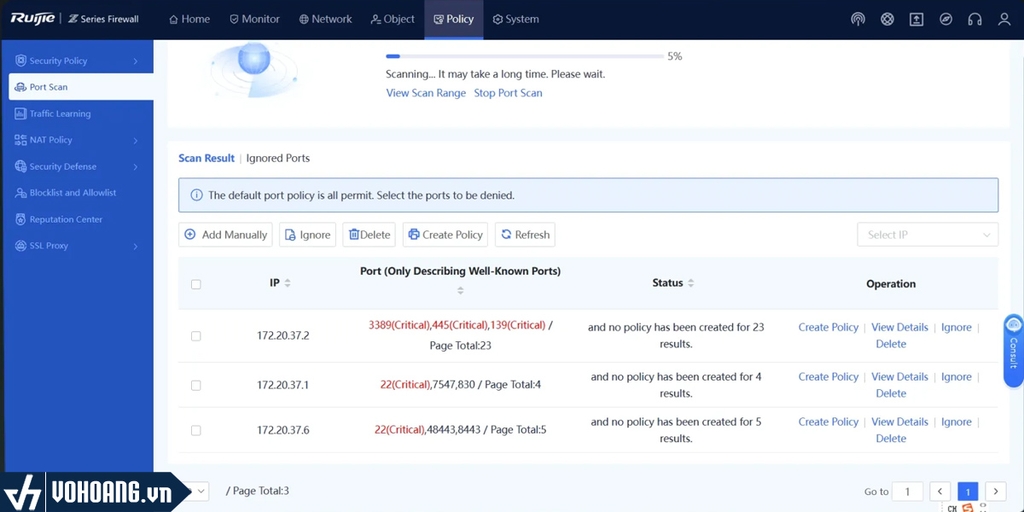Screen dimensions: 1024x512
Task: Select the checkbox for 172.20.37.2
Action: coord(196,336)
